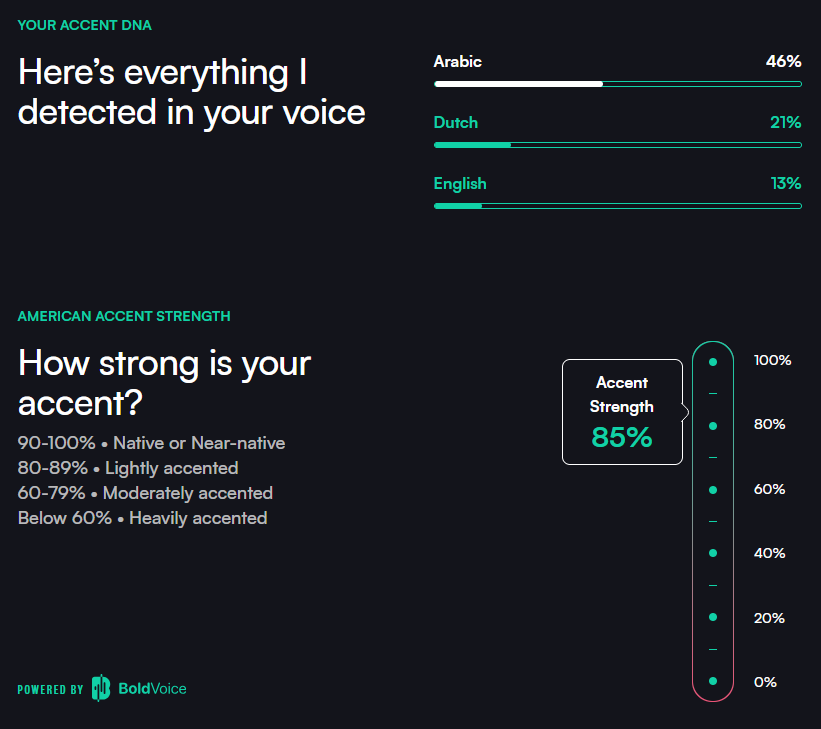Click the 0% dot on strength scale

713,681
